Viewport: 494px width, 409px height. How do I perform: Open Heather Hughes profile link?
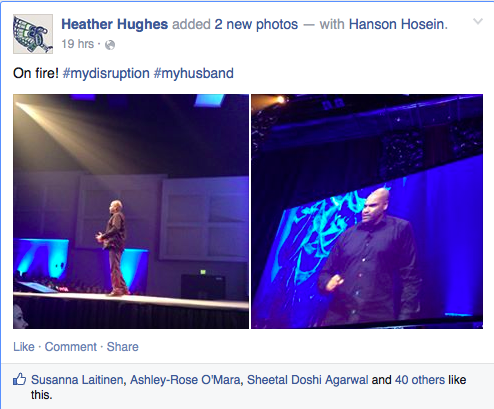pyautogui.click(x=115, y=24)
